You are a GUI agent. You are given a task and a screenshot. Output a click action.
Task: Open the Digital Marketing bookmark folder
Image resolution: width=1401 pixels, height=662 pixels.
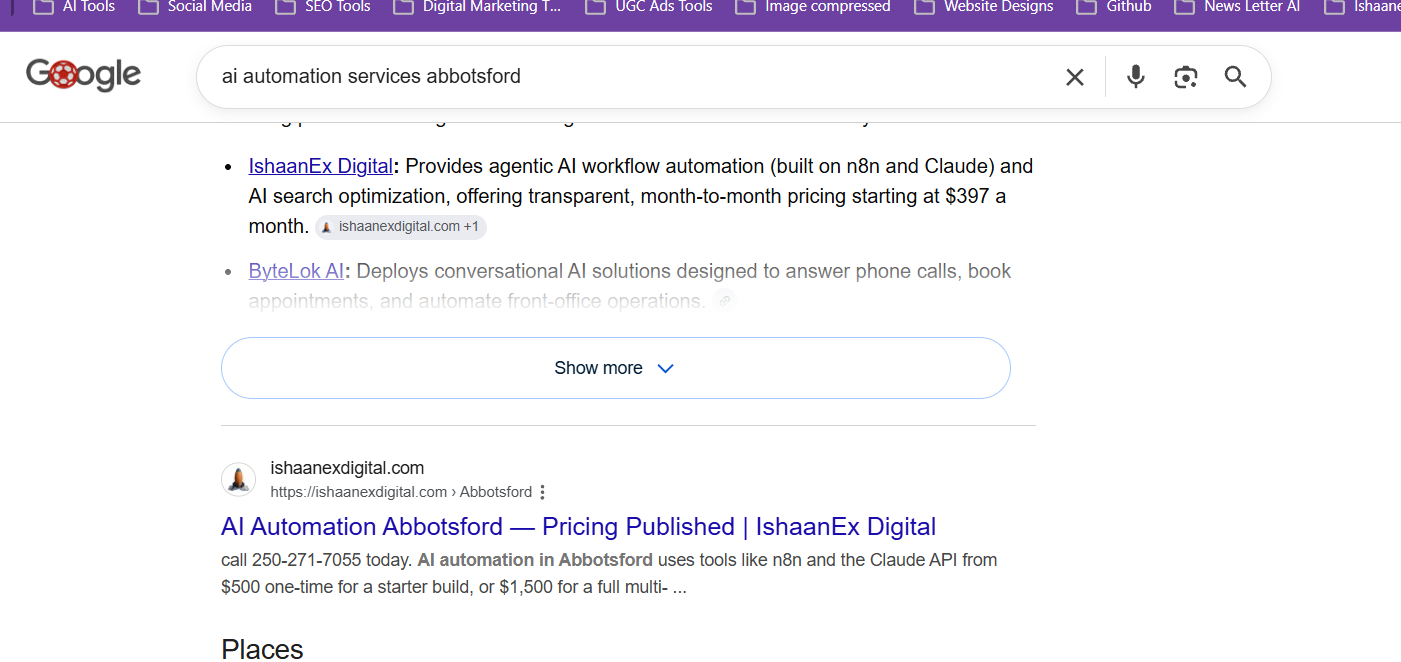pos(478,7)
